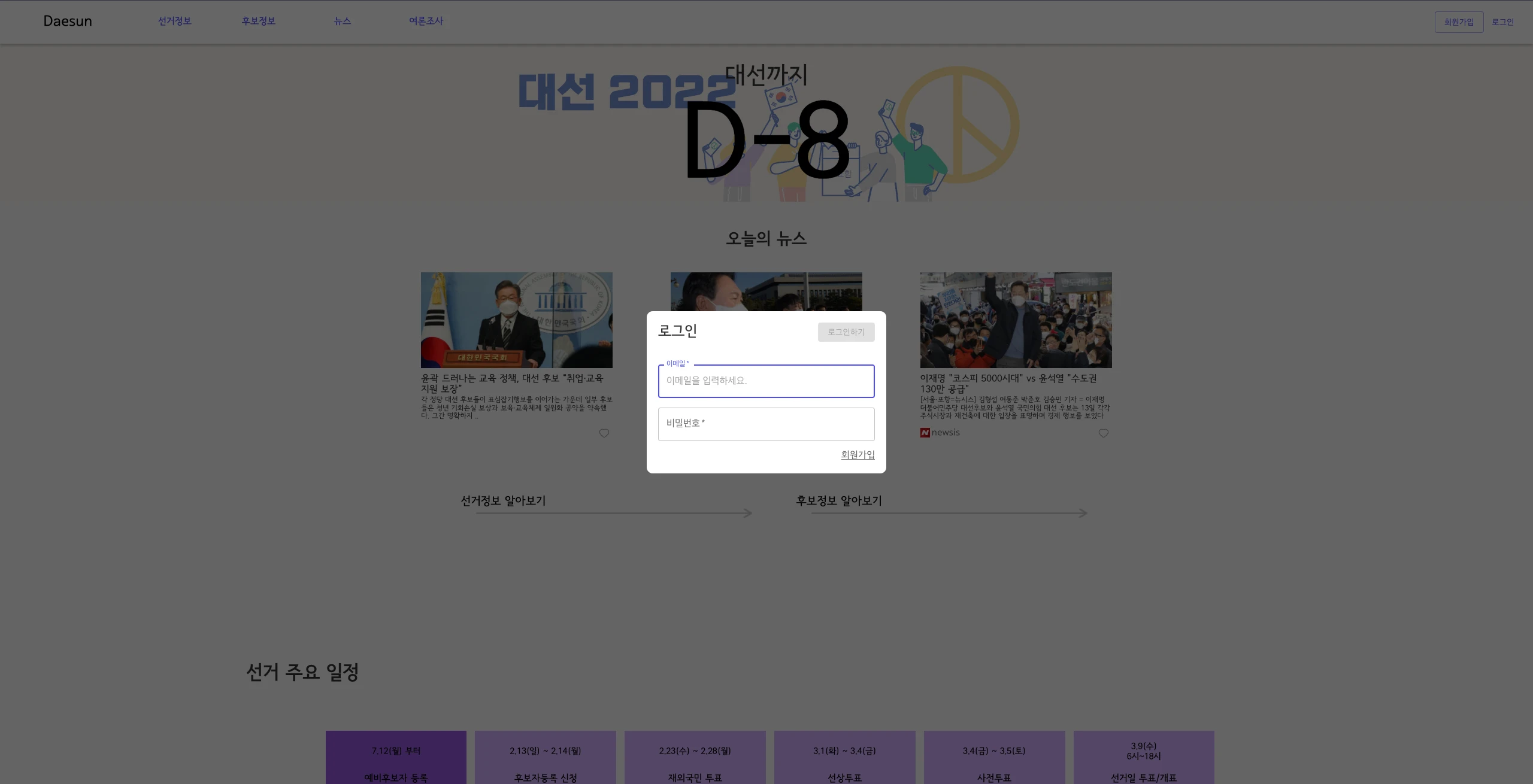This screenshot has height=784, width=1533.
Task: Toggle heart on education policy news article
Action: (x=604, y=433)
